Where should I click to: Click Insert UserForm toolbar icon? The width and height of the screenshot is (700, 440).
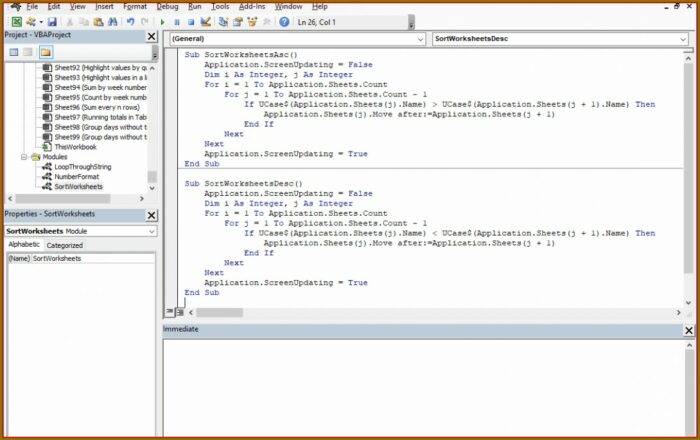point(31,22)
